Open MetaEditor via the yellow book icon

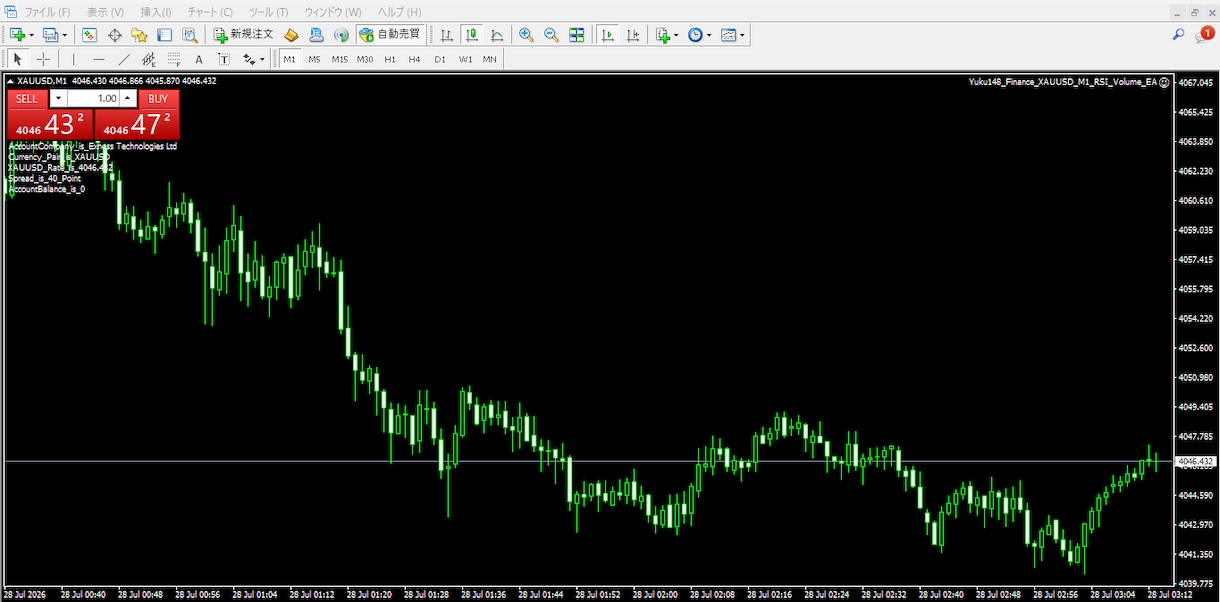pos(291,35)
